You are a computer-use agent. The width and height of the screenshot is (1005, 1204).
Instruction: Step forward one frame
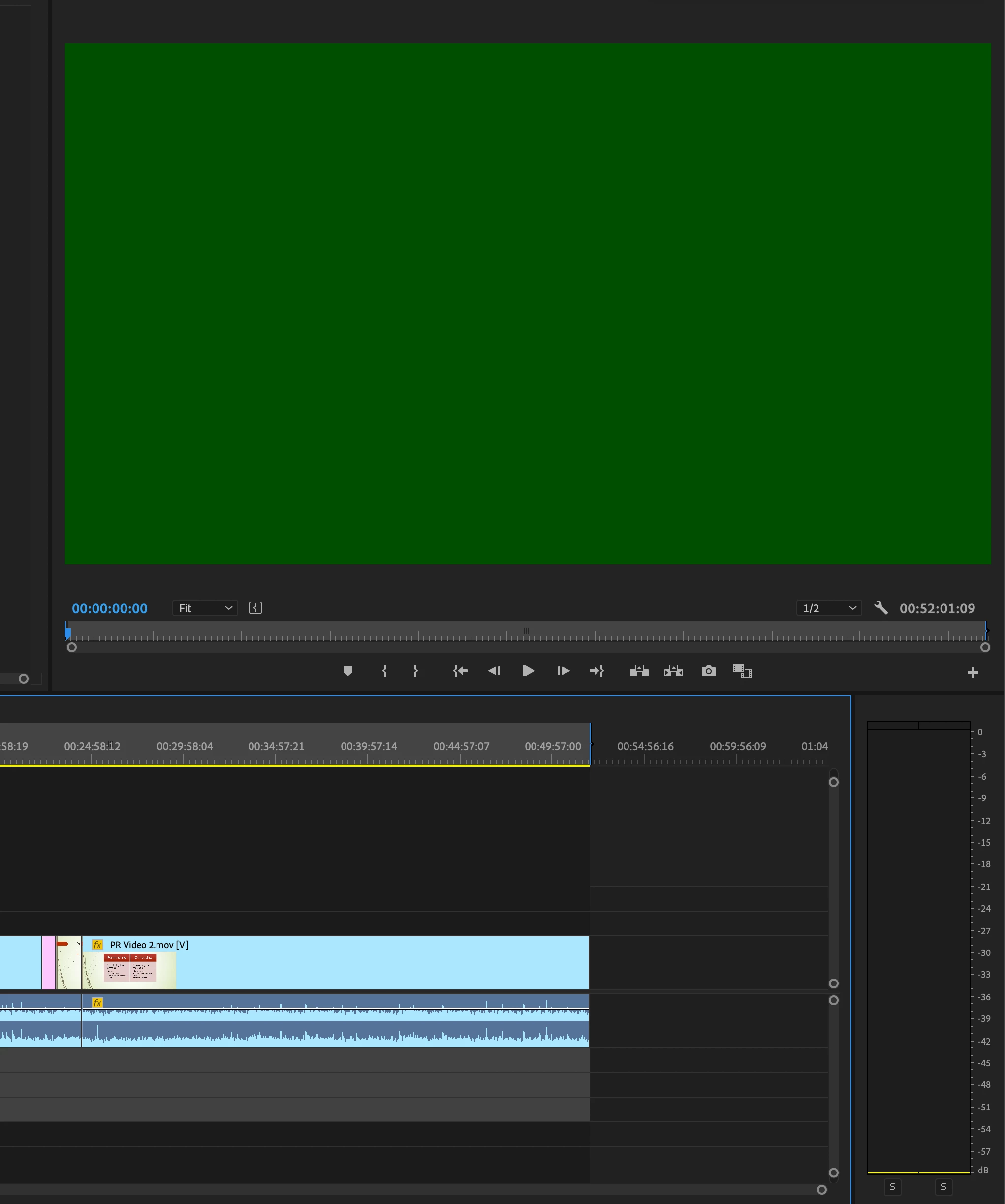coord(563,671)
